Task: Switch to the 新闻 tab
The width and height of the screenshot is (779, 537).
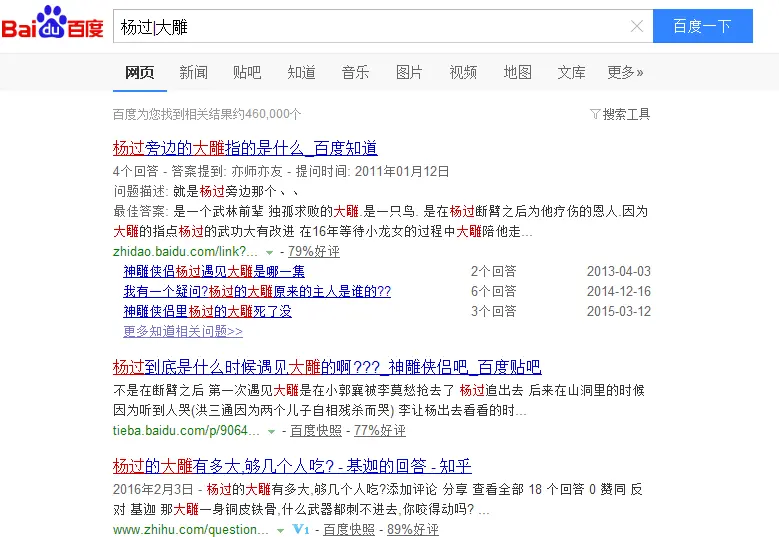Action: (193, 73)
